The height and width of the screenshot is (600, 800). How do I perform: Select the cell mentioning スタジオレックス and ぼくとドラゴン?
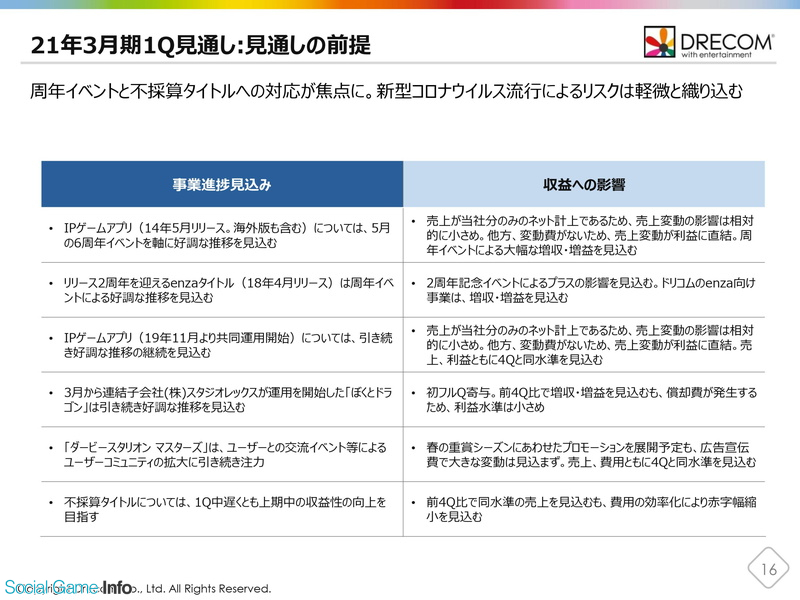[222, 399]
